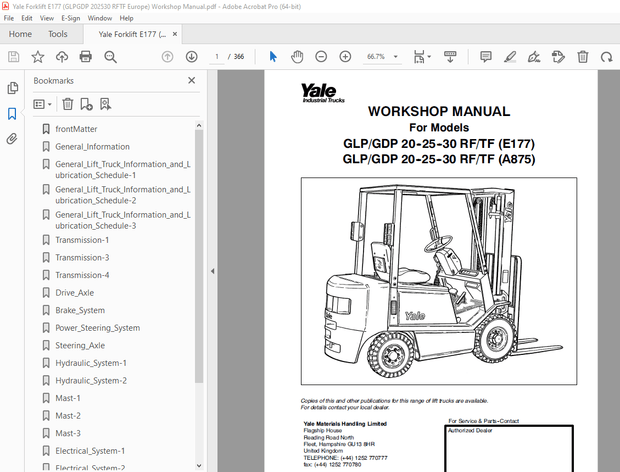Switch to the Home tab
Viewport: 620px width, 472px height.
click(20, 34)
